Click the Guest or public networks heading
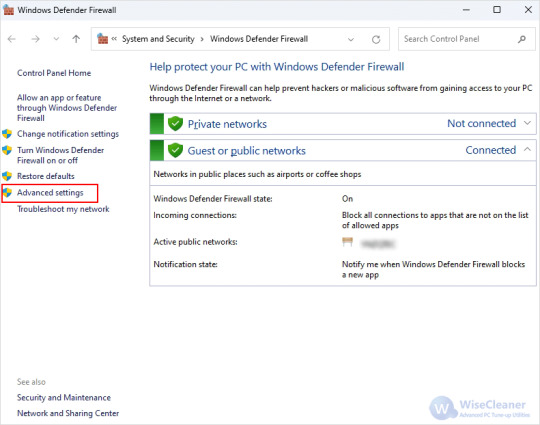 247,151
